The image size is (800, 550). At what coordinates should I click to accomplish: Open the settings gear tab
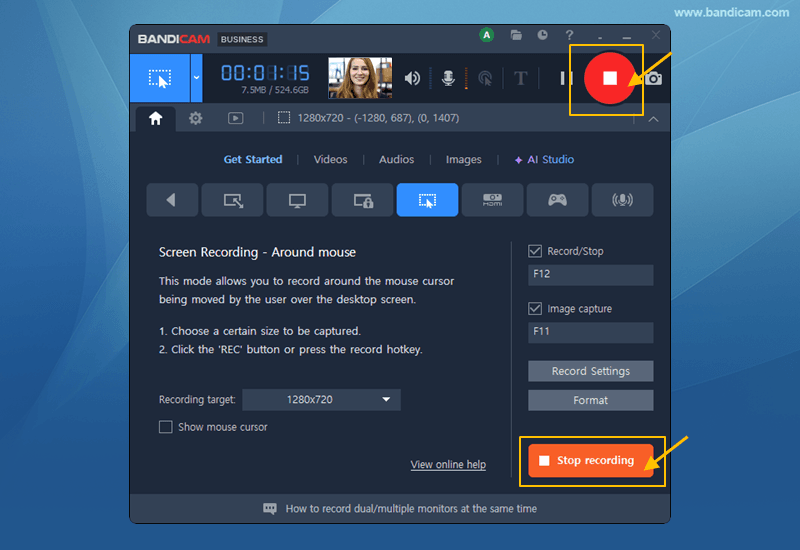pyautogui.click(x=195, y=118)
